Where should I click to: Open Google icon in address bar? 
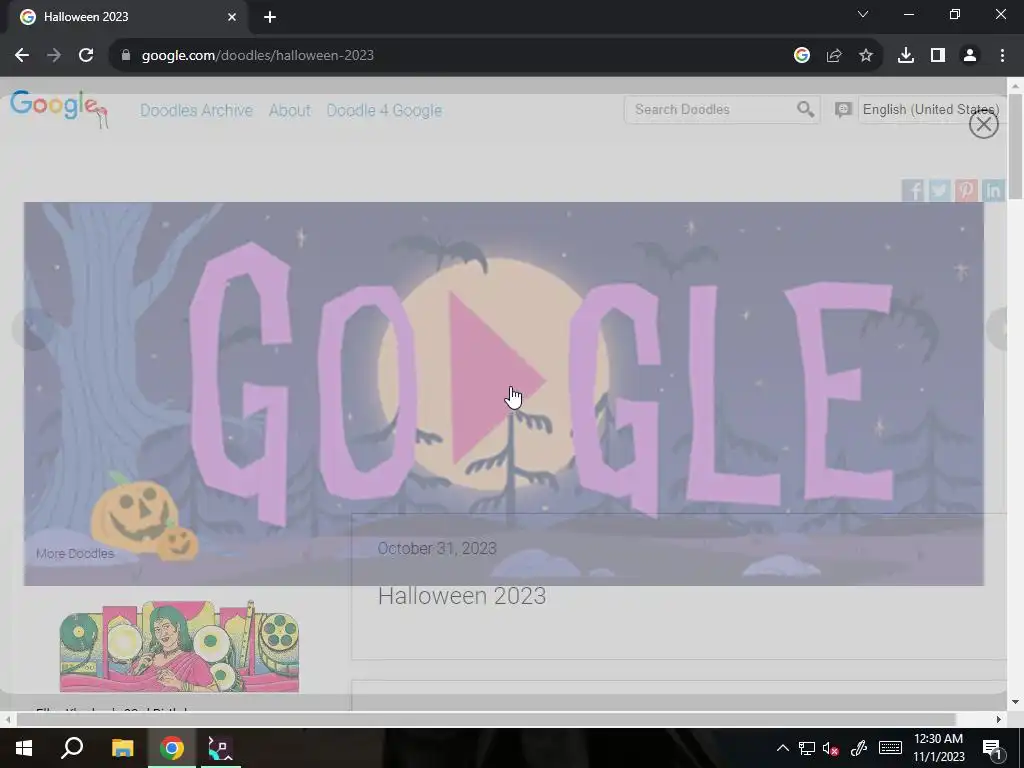802,56
